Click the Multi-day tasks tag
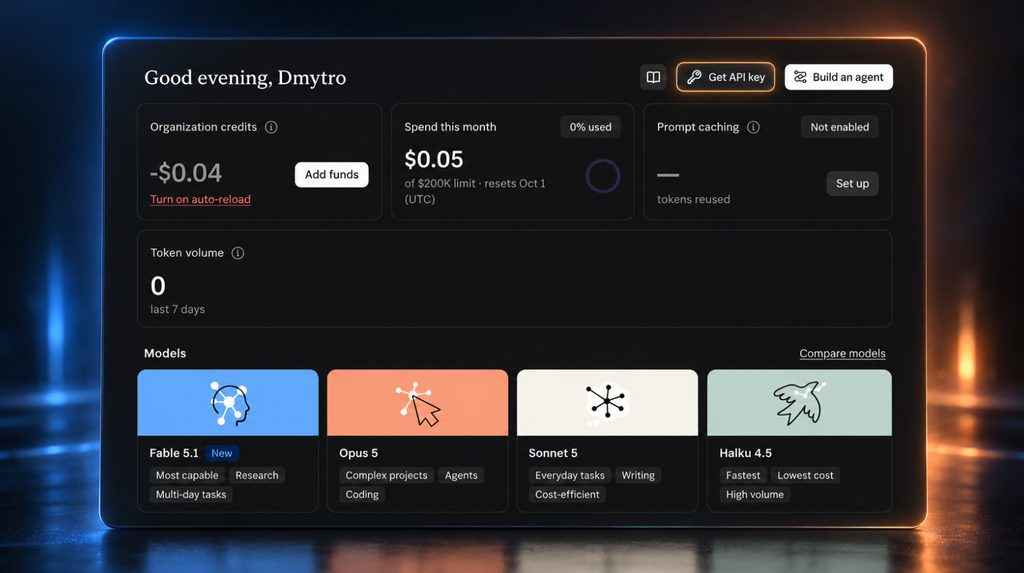The width and height of the screenshot is (1024, 573). 191,495
